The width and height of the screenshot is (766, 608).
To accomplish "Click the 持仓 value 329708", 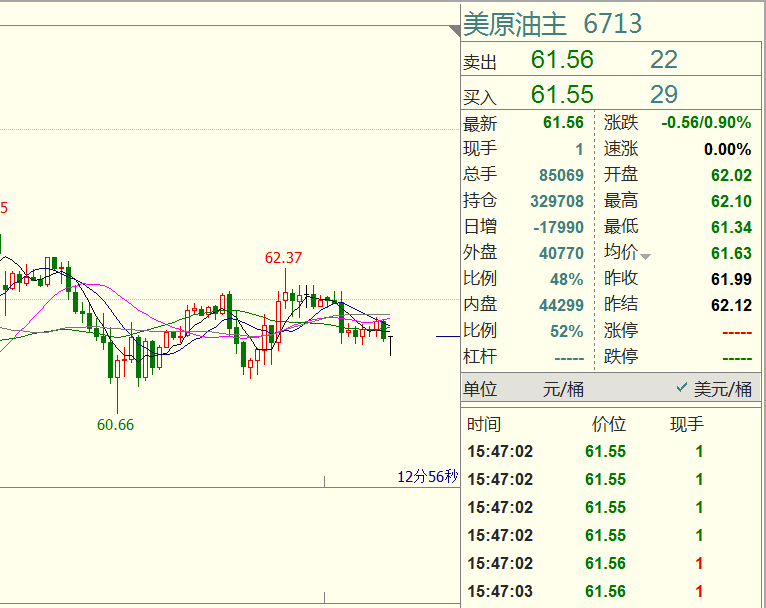I will (x=557, y=201).
